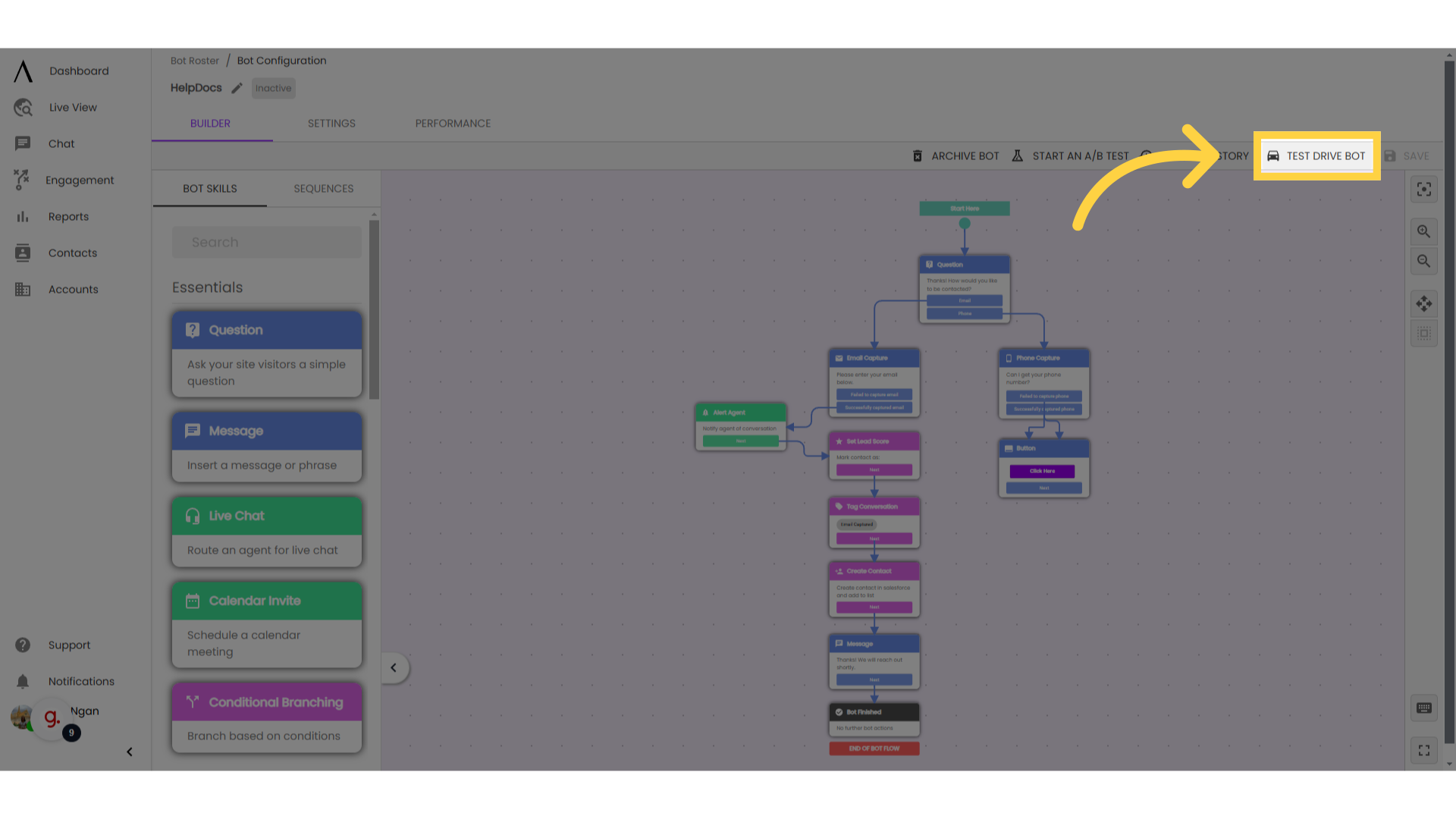Click the Live View globe icon
The height and width of the screenshot is (819, 1456).
(23, 108)
